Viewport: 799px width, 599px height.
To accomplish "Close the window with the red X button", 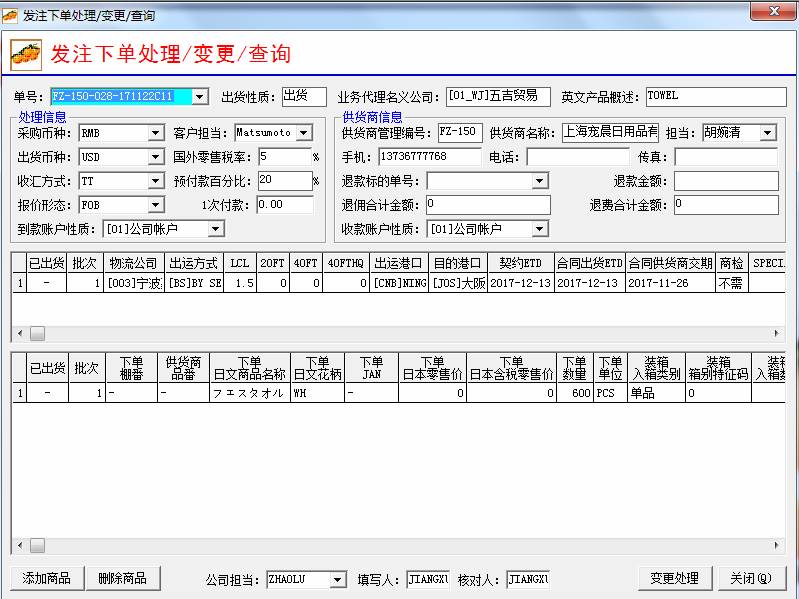I will point(773,10).
